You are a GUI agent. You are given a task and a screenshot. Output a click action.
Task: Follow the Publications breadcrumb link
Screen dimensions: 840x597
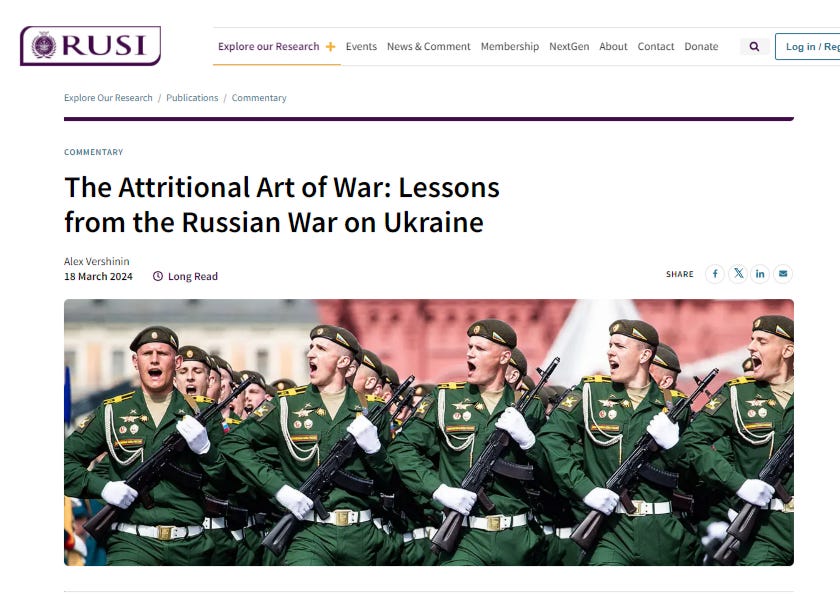click(192, 98)
